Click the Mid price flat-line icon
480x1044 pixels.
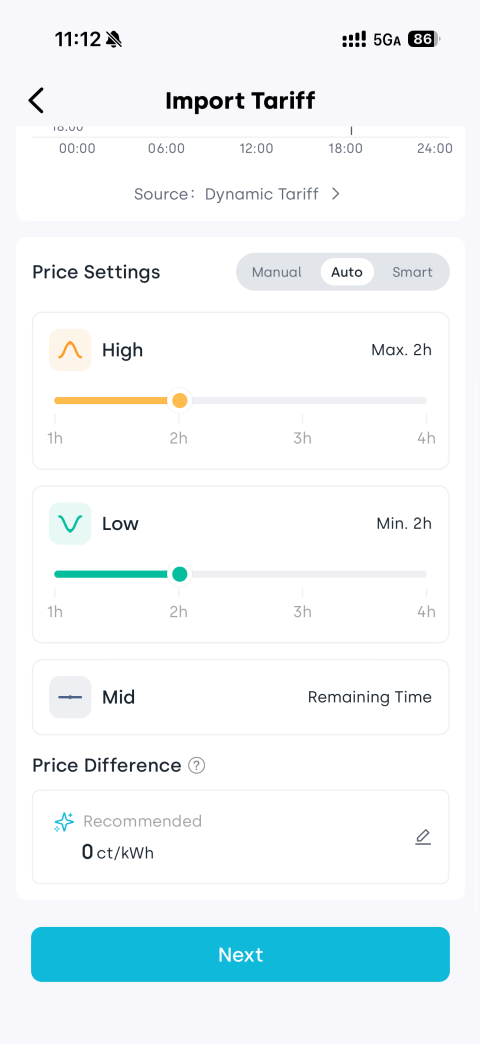(70, 697)
